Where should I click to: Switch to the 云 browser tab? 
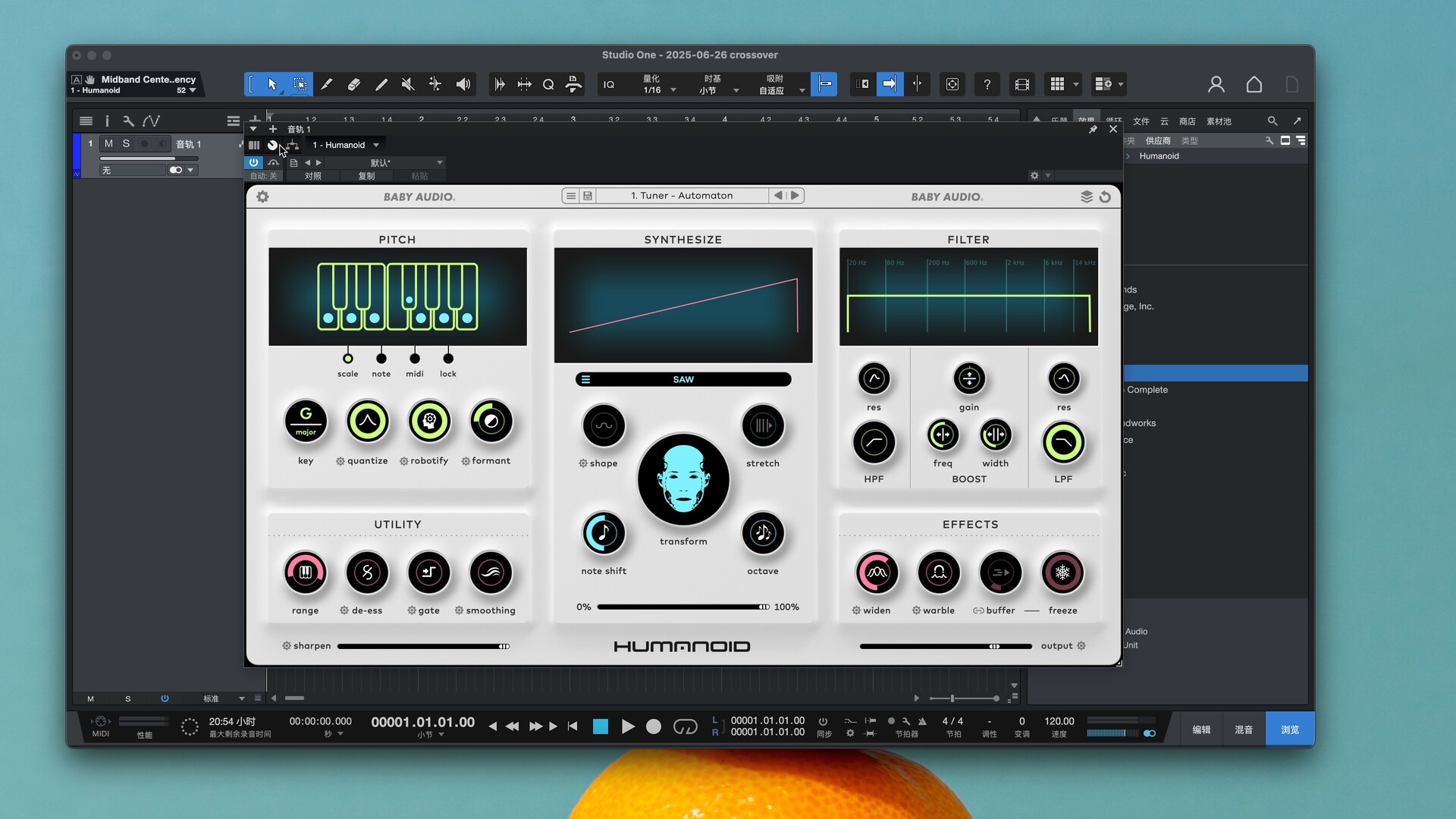[x=1164, y=121]
